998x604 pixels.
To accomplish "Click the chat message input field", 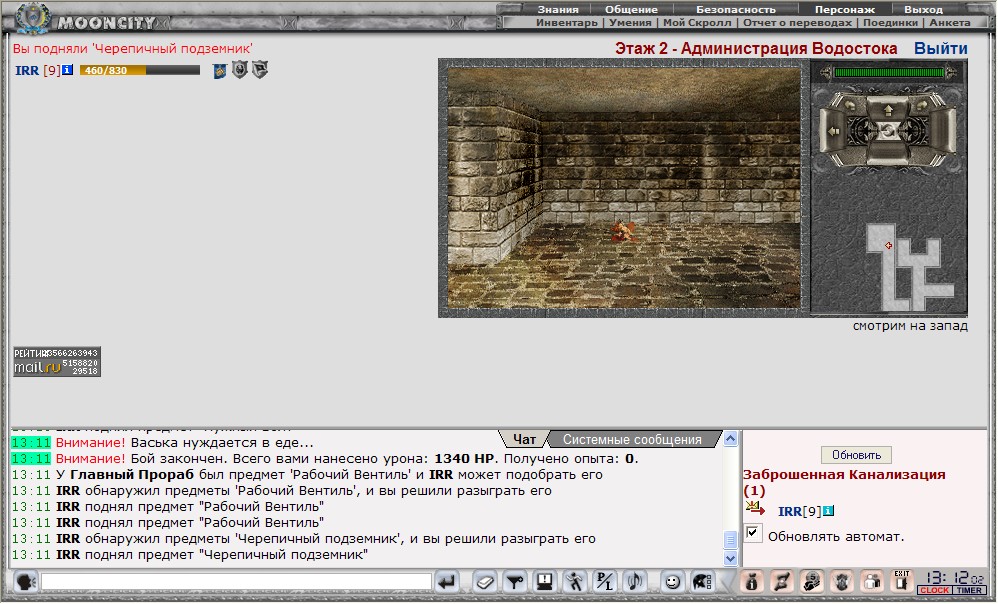I will [x=236, y=582].
